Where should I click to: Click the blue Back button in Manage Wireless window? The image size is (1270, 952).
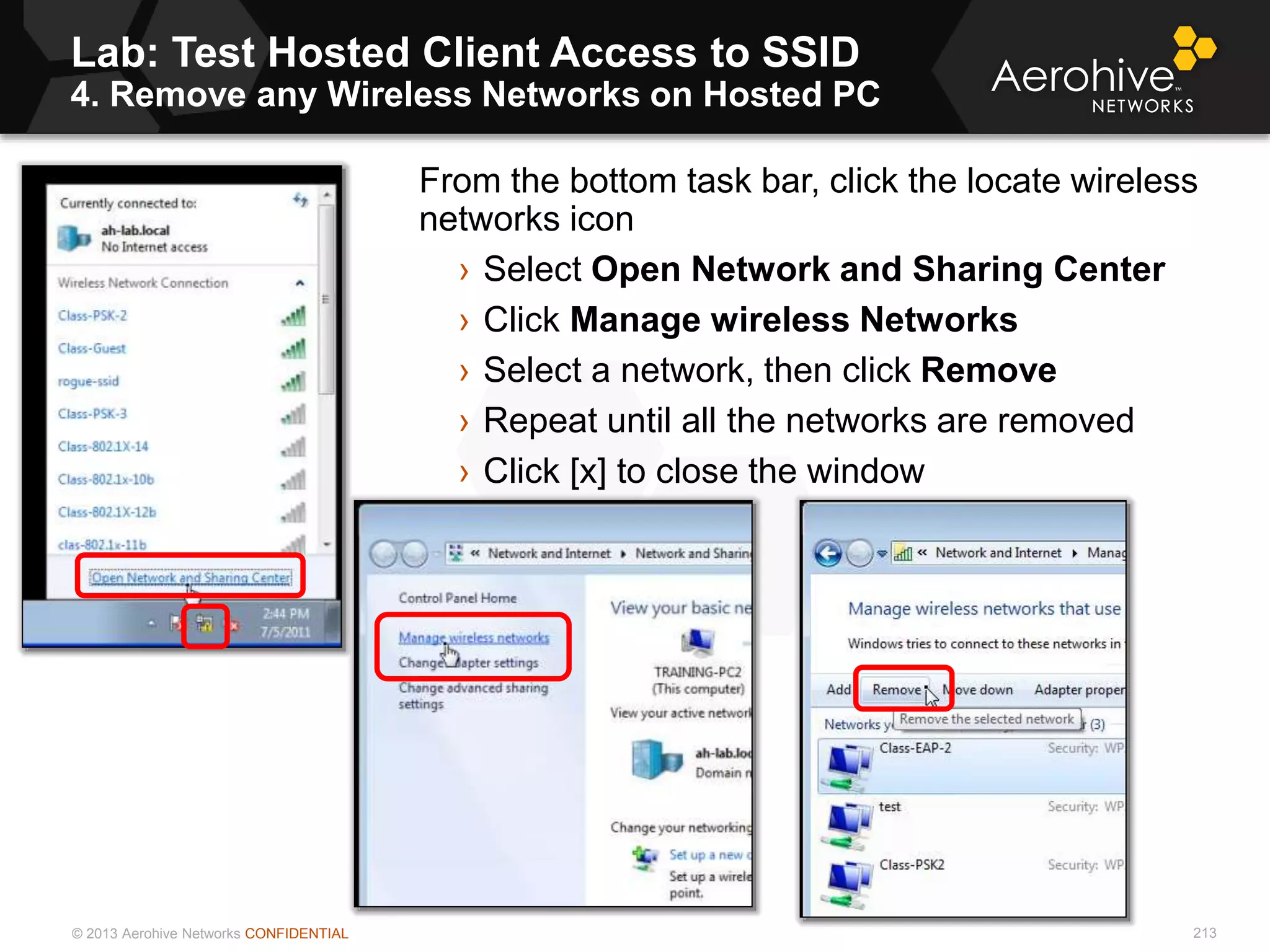tap(828, 553)
